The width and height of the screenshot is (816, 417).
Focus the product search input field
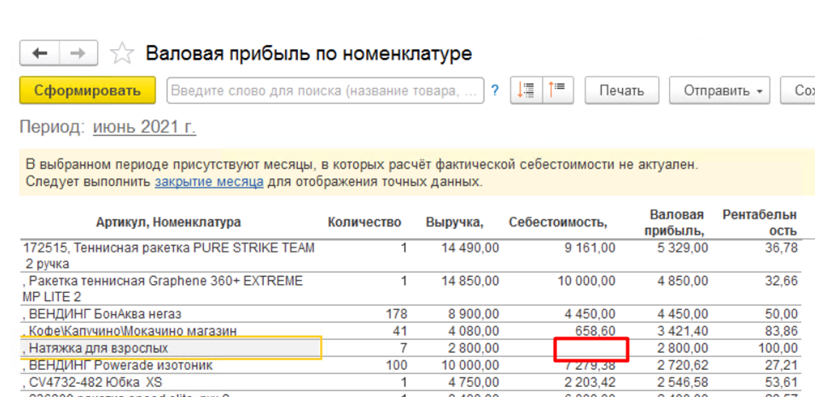click(x=325, y=91)
